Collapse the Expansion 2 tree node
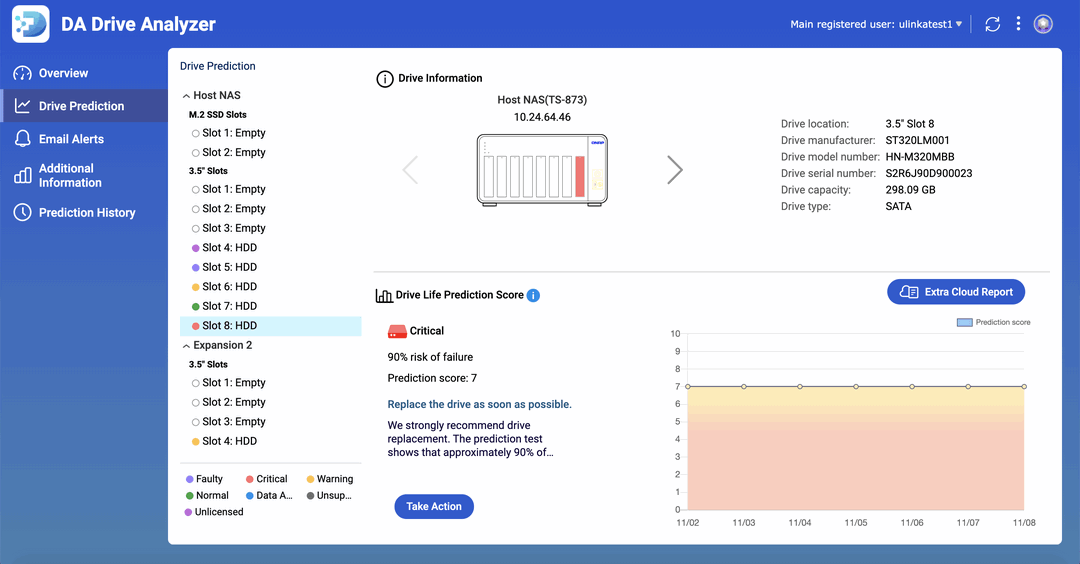Image resolution: width=1080 pixels, height=564 pixels. point(186,346)
